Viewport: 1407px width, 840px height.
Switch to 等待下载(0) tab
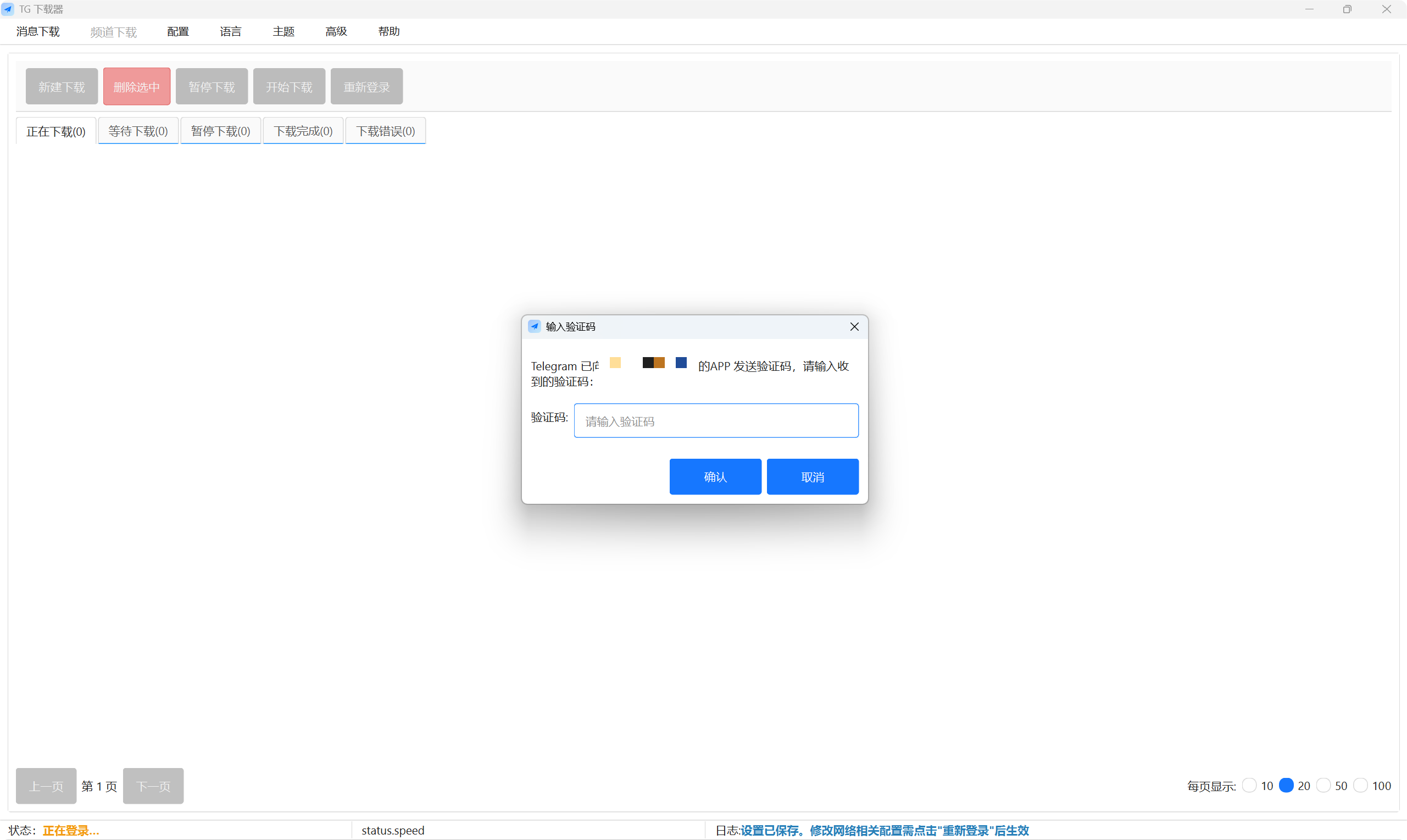click(138, 131)
